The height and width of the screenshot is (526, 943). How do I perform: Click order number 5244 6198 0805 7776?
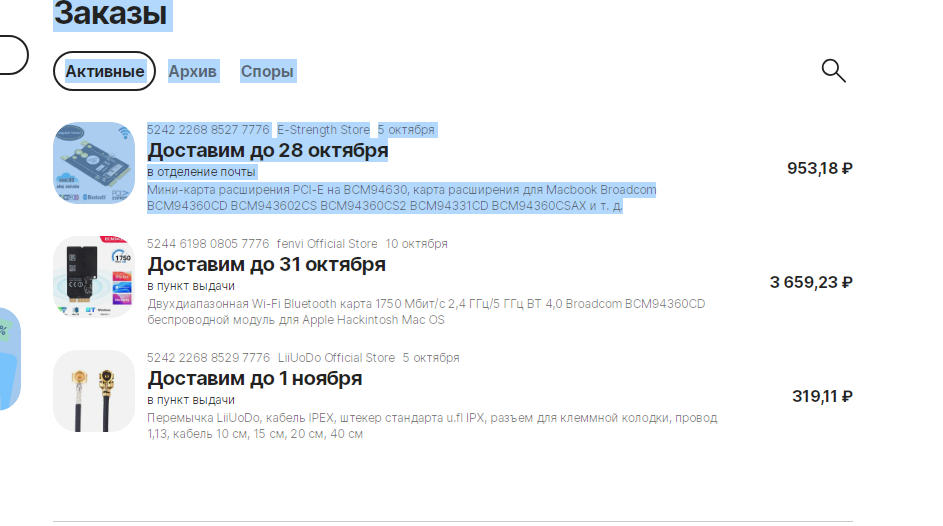[x=208, y=243]
